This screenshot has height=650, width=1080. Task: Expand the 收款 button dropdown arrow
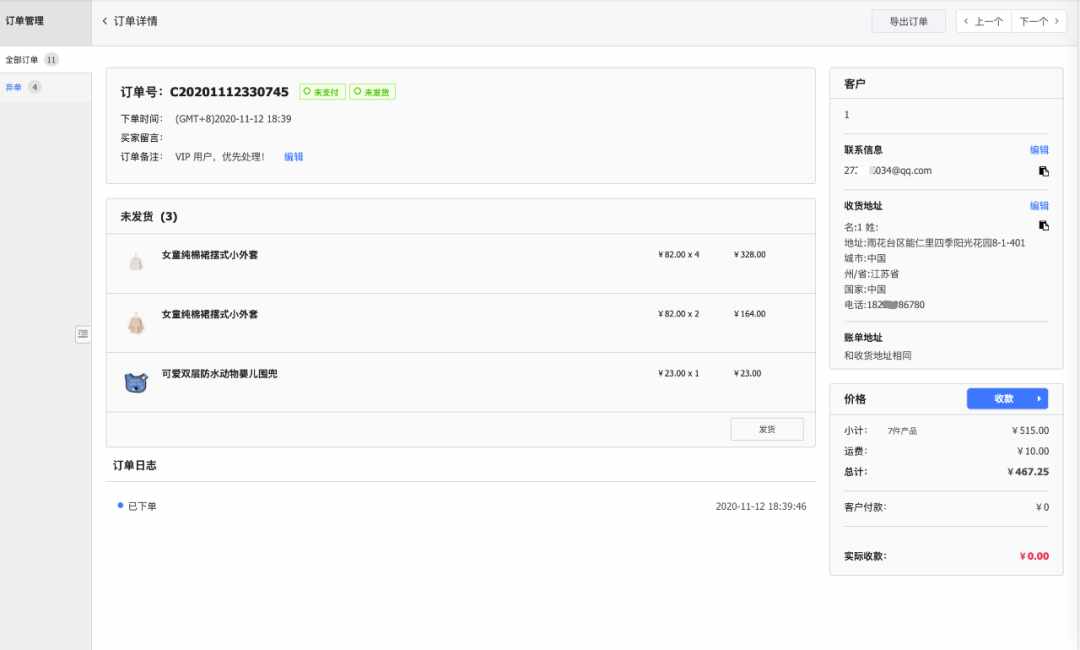pos(1038,399)
